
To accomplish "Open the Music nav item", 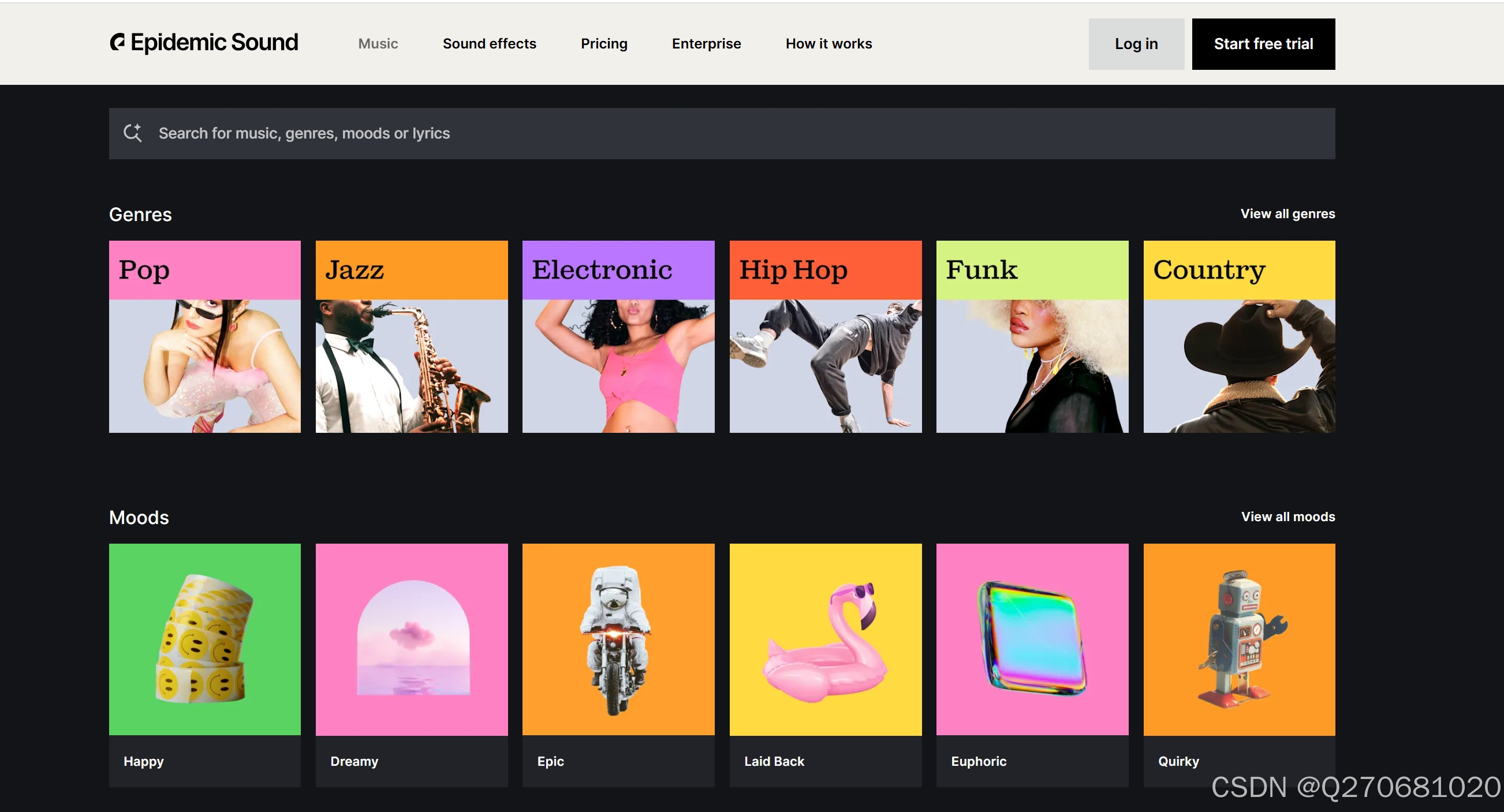I will pyautogui.click(x=378, y=44).
